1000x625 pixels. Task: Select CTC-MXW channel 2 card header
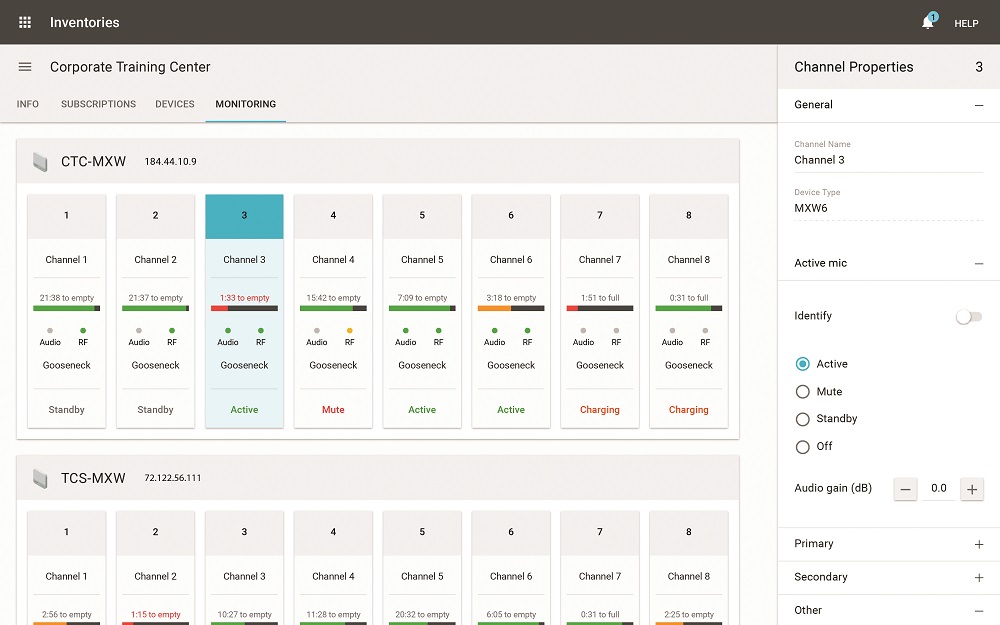[155, 216]
